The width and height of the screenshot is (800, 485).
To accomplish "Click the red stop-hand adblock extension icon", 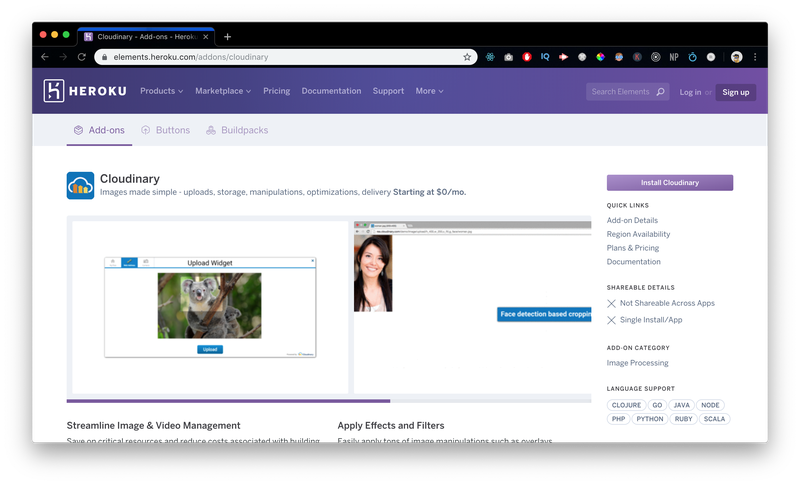I will (527, 57).
